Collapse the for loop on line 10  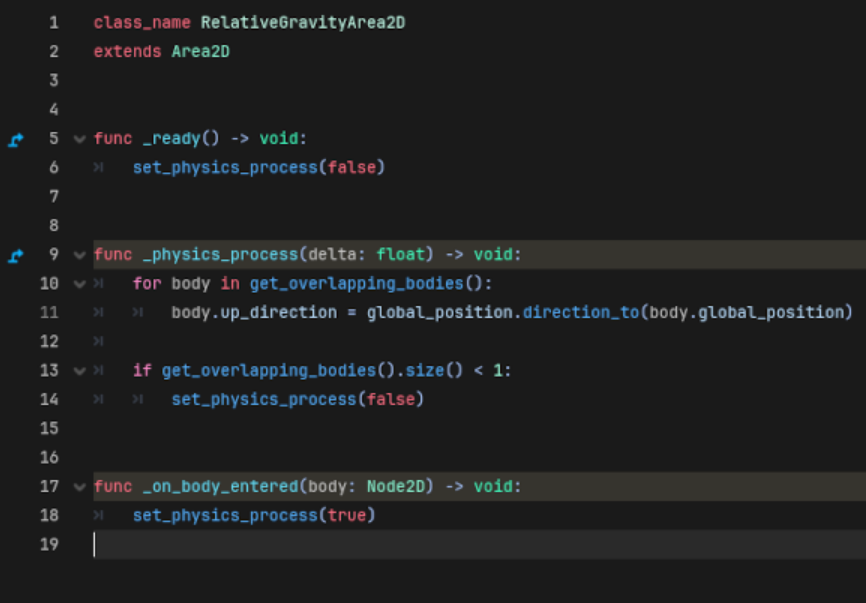click(79, 284)
